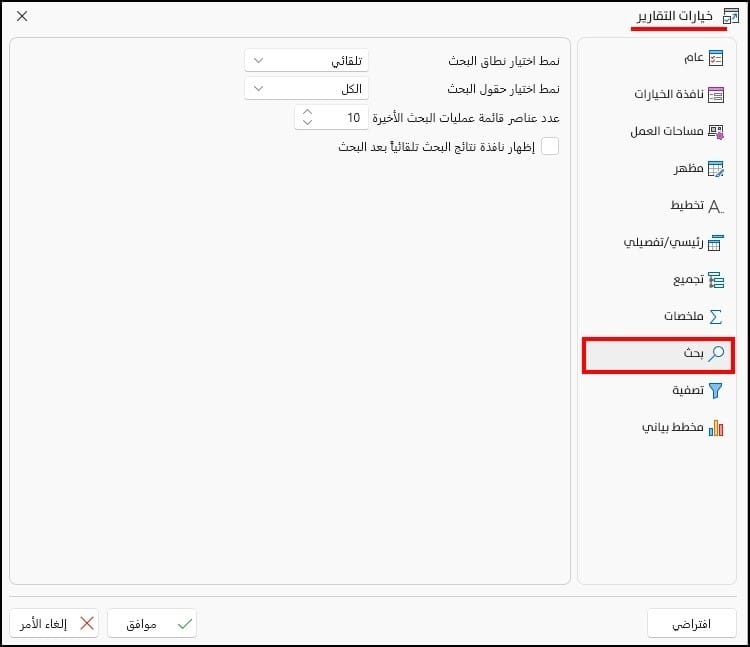
Task: Select the تجميع sidebar label
Action: [x=688, y=280]
